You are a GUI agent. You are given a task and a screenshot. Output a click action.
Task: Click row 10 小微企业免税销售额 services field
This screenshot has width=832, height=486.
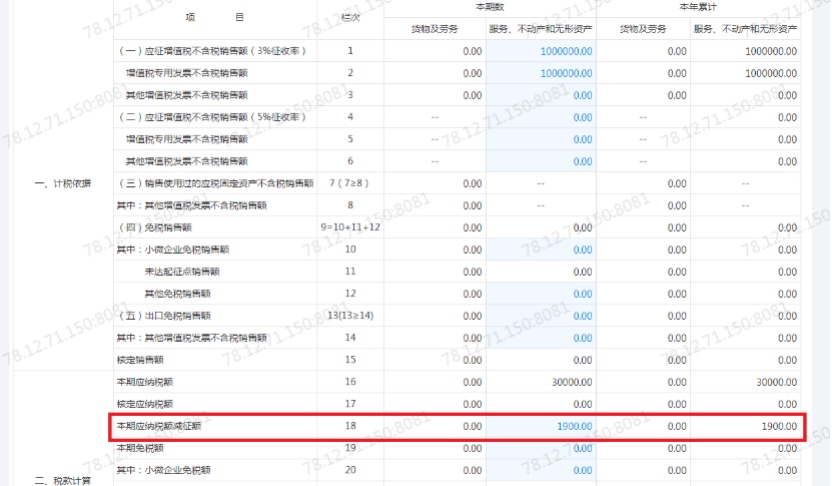(541, 249)
